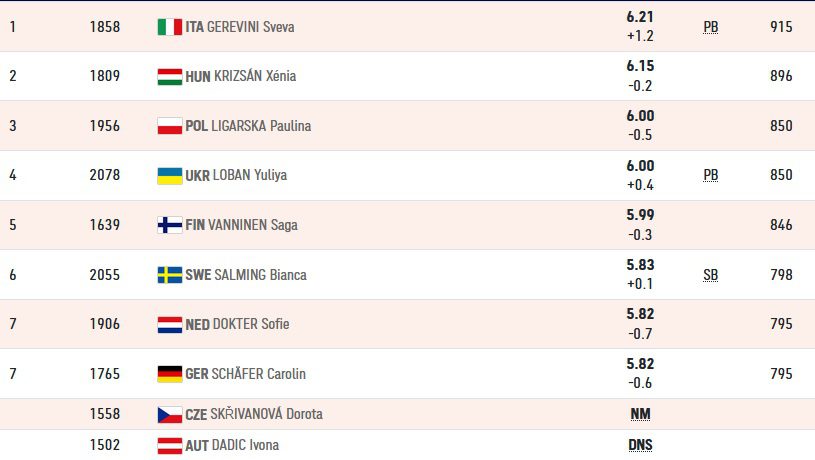
Task: Open athlete KRIZSÁN Xénia's profile
Action: [x=255, y=76]
